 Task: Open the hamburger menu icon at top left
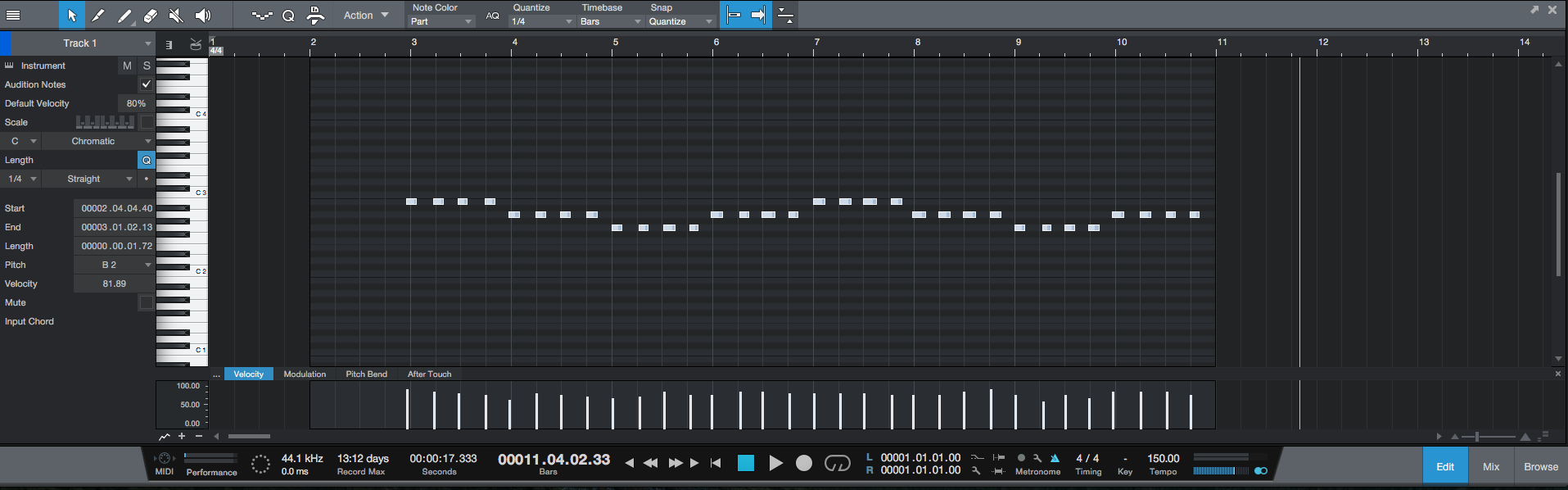[13, 15]
